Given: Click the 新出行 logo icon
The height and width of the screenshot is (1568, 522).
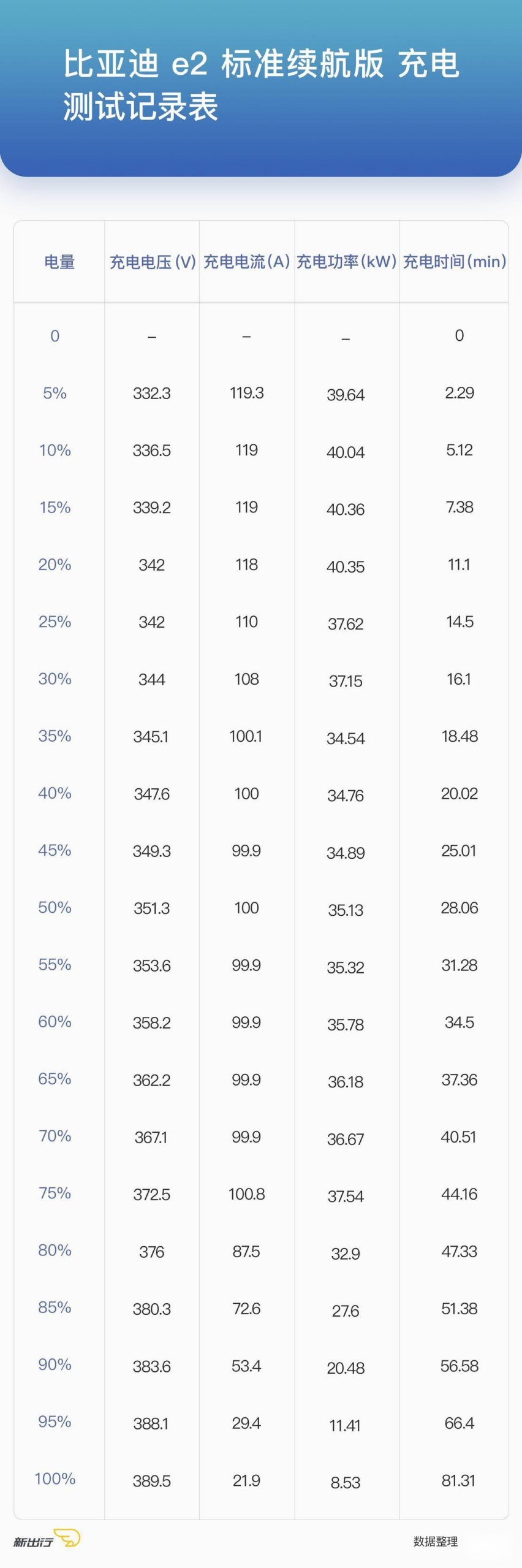Looking at the screenshot, I should (47, 1539).
